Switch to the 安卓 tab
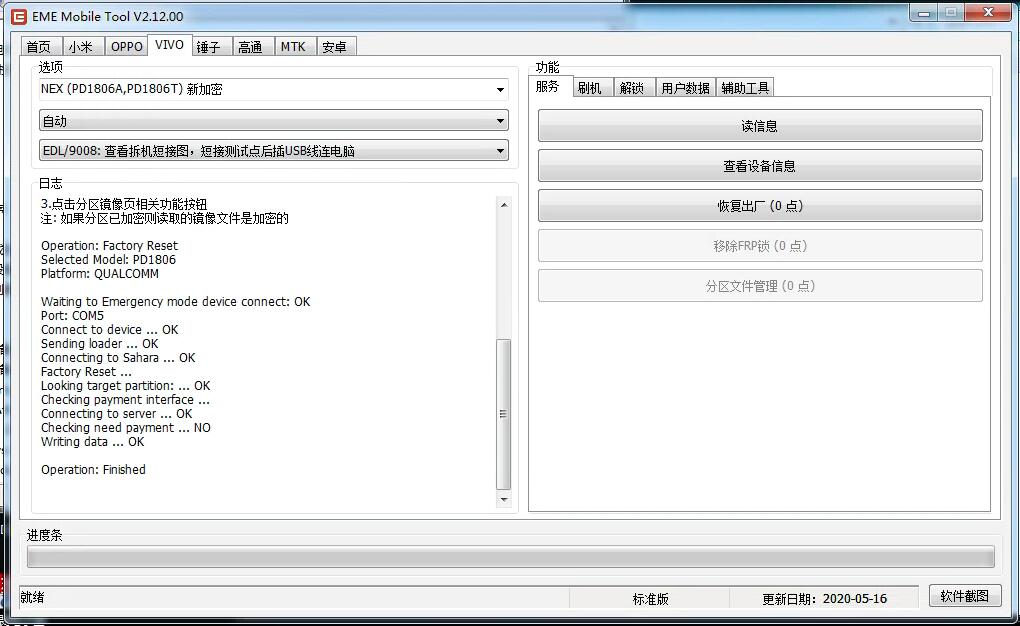Screen dimensions: 1020x626 pyautogui.click(x=336, y=47)
